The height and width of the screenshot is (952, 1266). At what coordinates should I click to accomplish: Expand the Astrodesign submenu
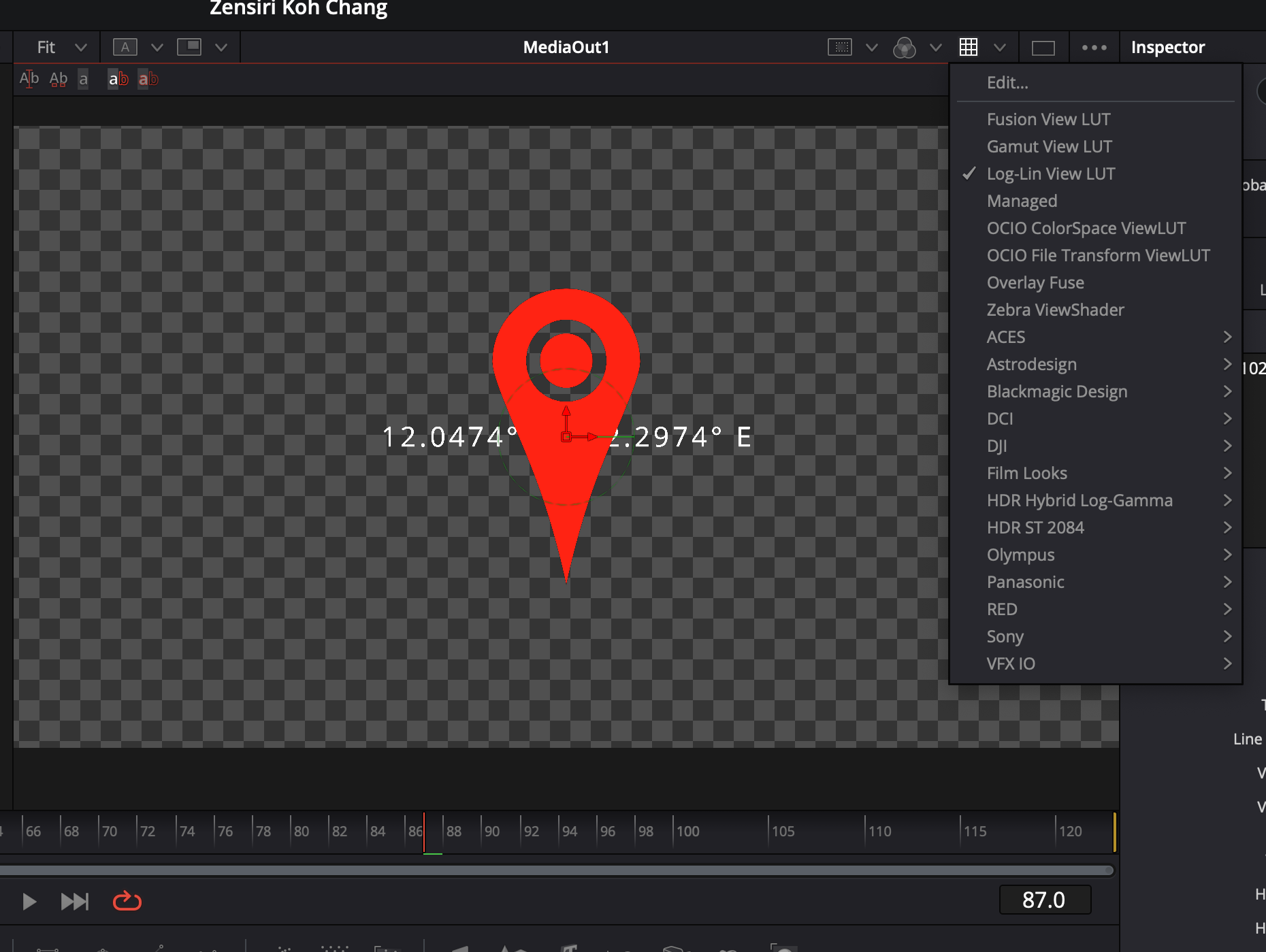(1096, 364)
